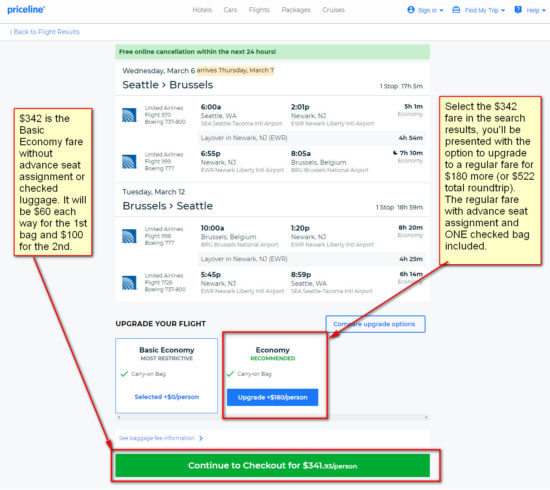Open the Help dropdown menu
The image size is (550, 490).
(530, 10)
